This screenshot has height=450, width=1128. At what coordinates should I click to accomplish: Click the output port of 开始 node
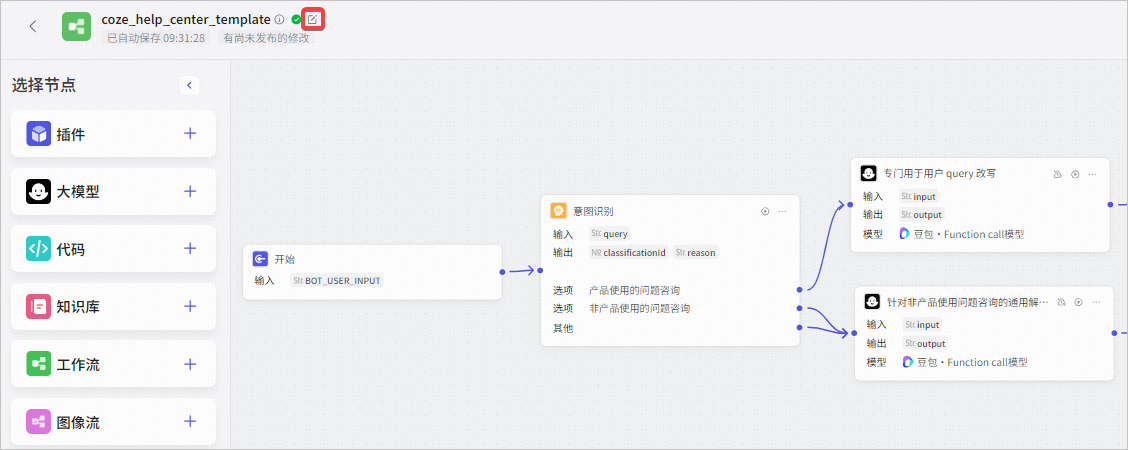501,272
